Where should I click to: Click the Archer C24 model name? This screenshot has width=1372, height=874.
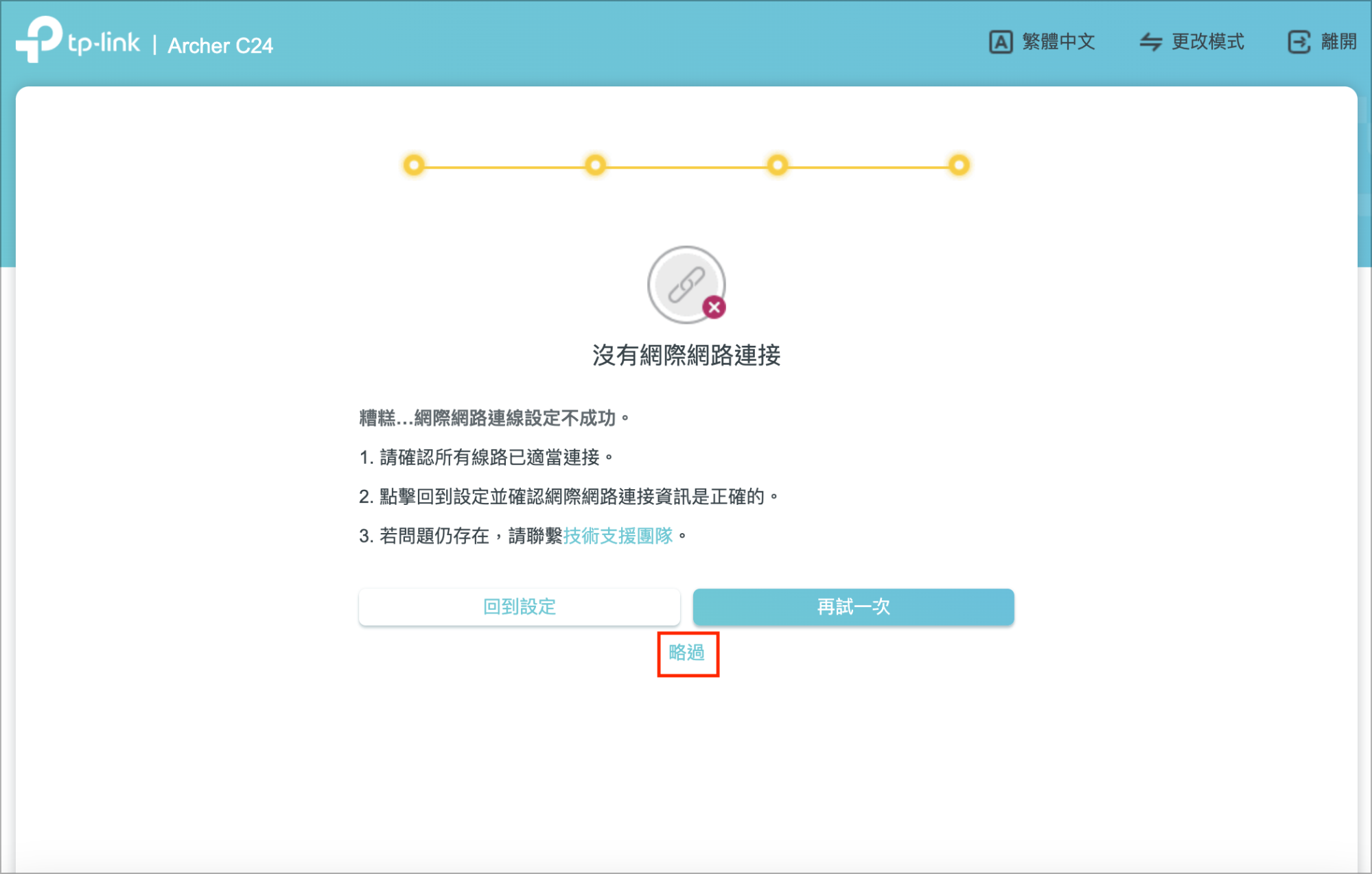coord(220,45)
